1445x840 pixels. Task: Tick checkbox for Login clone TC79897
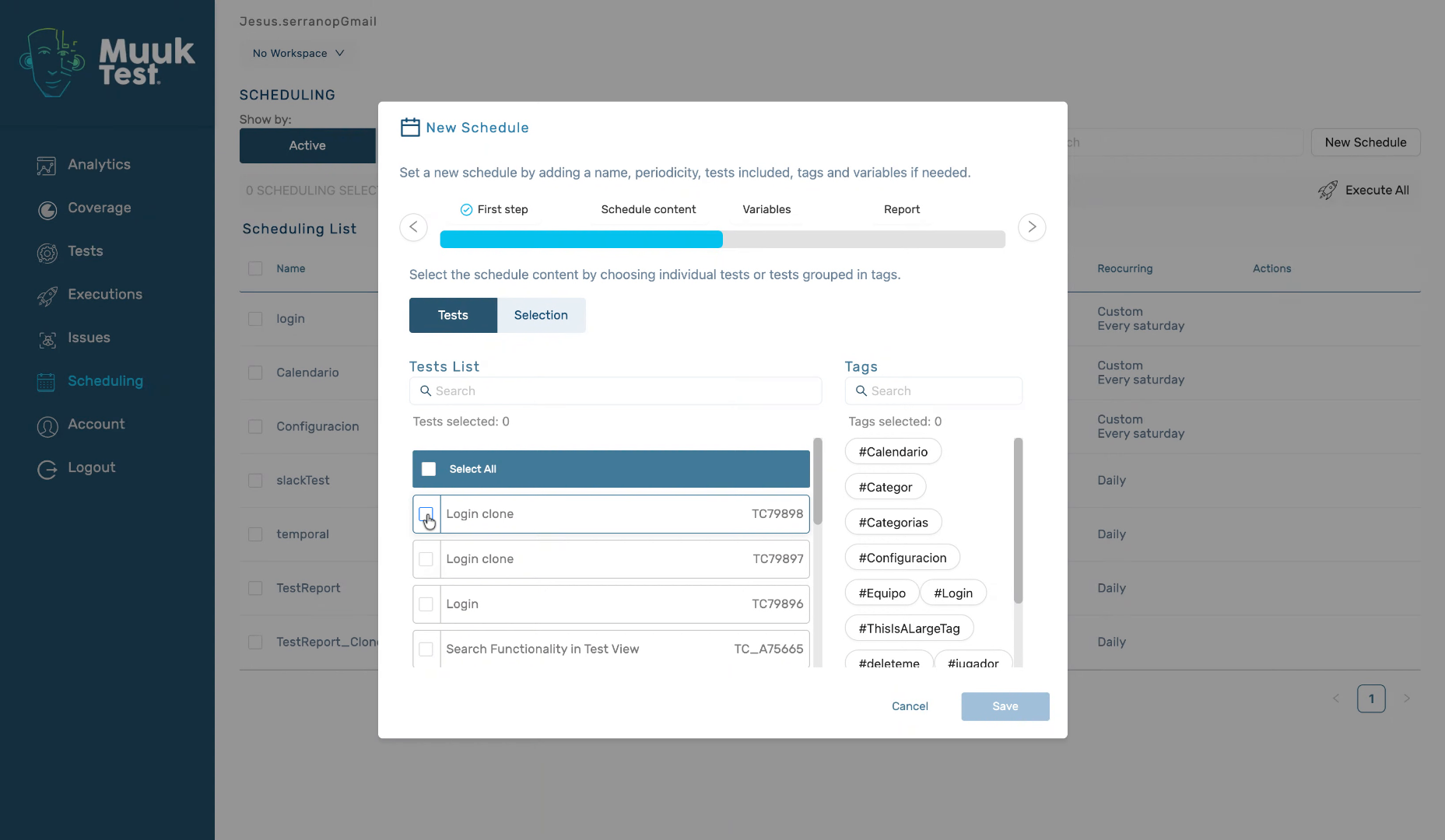pyautogui.click(x=426, y=559)
